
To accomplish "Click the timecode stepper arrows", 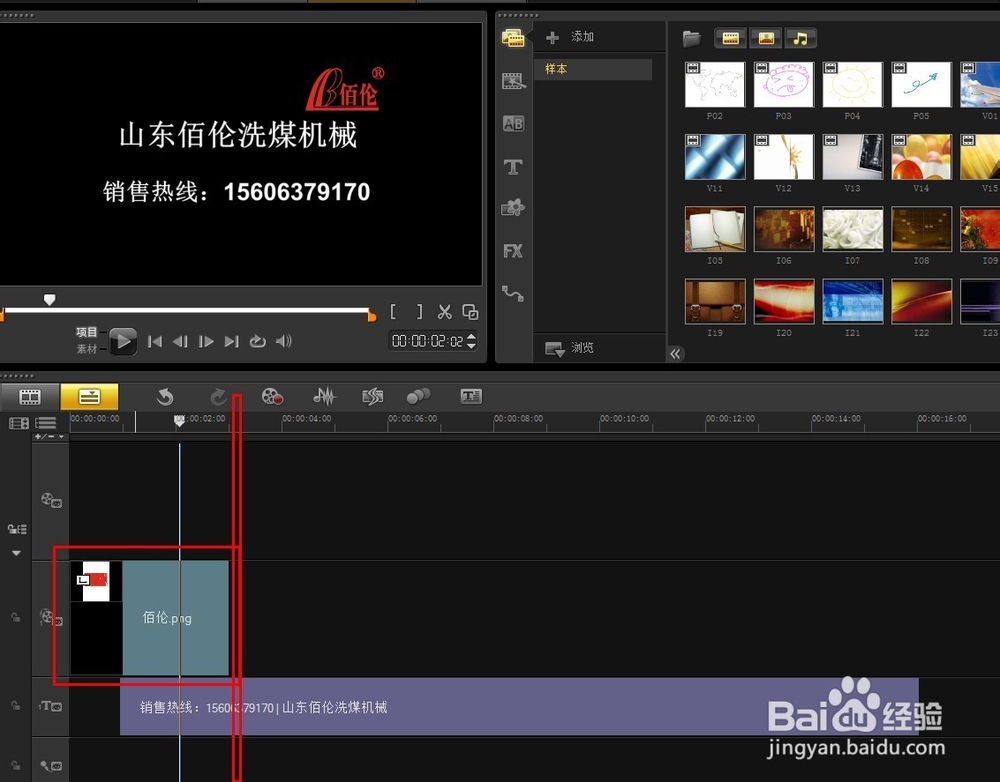I will pyautogui.click(x=471, y=341).
